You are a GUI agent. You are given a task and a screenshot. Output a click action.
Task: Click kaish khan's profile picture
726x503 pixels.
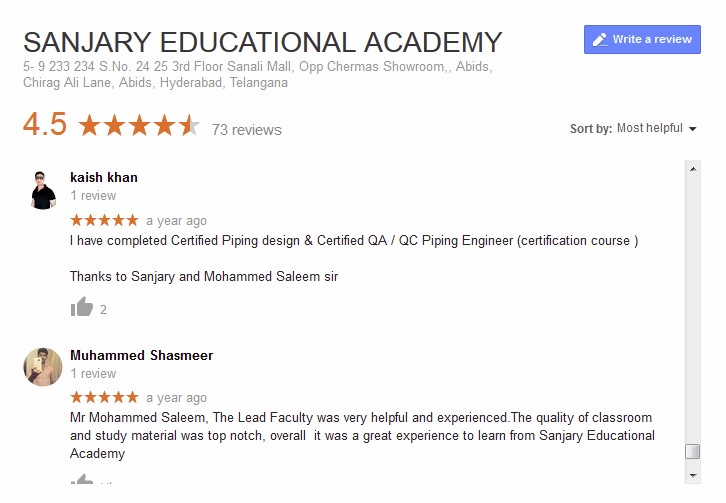click(43, 188)
